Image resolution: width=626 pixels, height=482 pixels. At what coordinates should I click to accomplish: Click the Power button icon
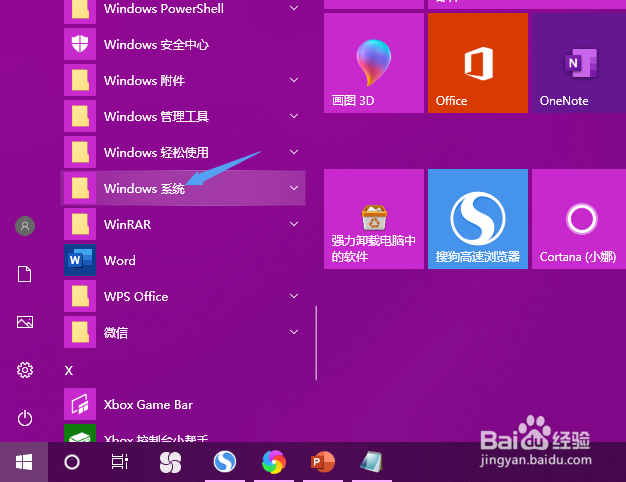(x=25, y=418)
